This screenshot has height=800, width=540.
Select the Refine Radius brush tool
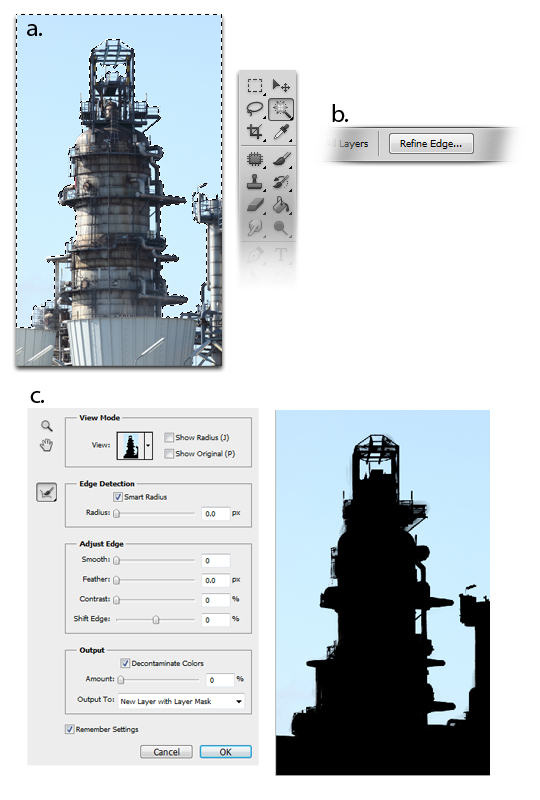(46, 493)
